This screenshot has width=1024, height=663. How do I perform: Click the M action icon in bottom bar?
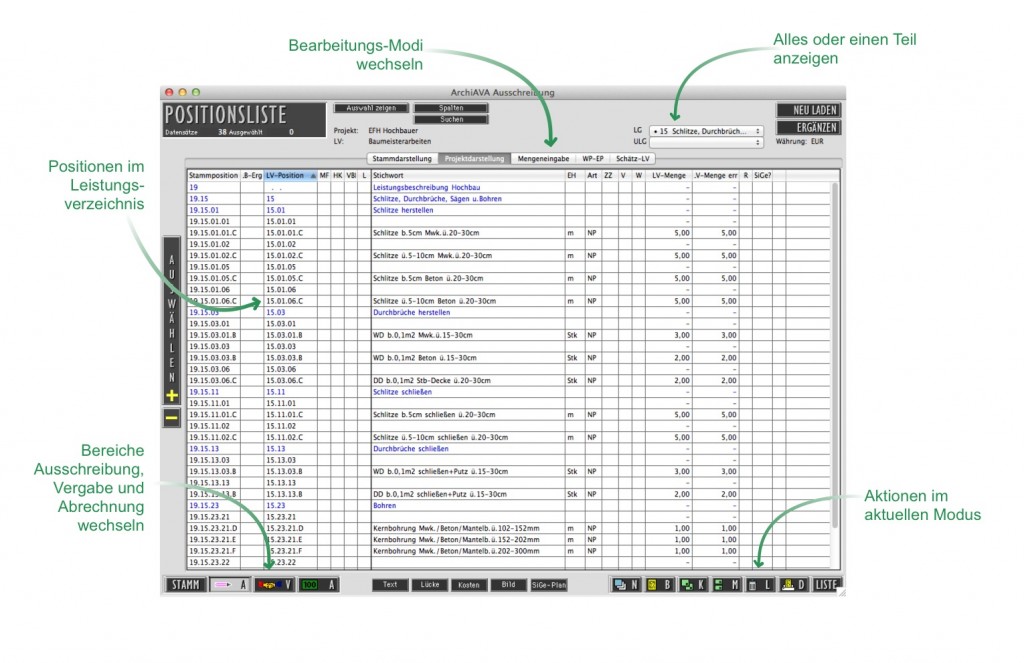point(726,585)
